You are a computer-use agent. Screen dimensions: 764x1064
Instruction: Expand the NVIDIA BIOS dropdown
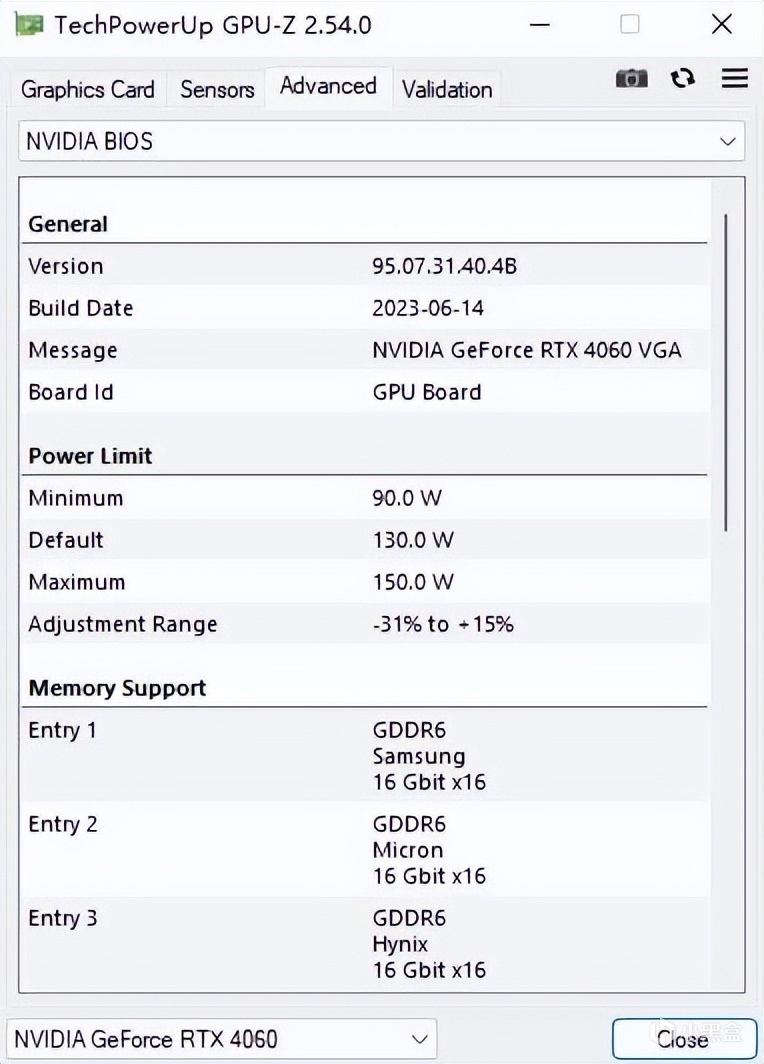(x=381, y=141)
